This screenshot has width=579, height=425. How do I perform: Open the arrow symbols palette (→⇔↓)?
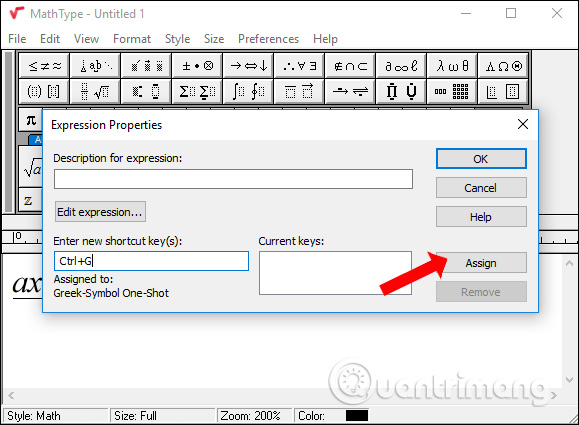248,66
